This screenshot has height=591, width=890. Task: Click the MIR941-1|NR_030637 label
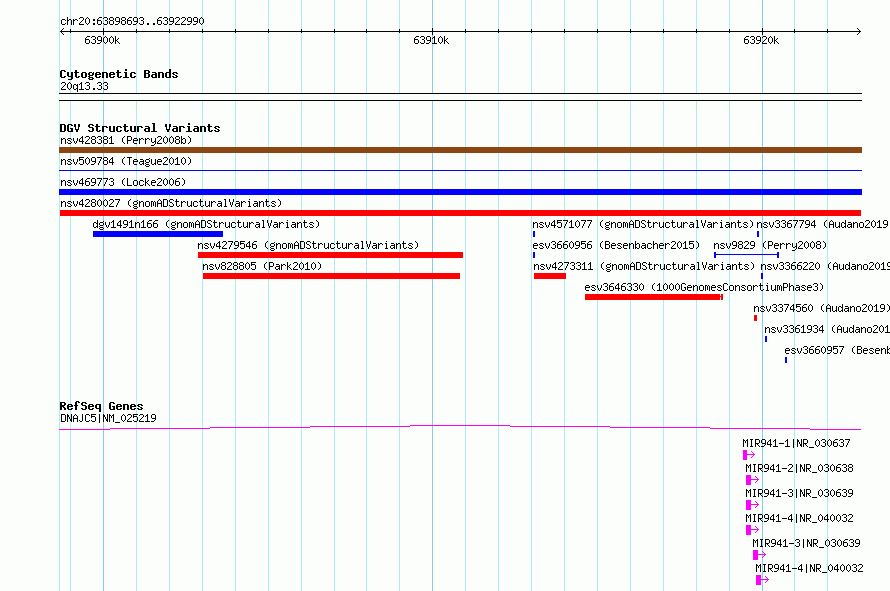[x=796, y=443]
